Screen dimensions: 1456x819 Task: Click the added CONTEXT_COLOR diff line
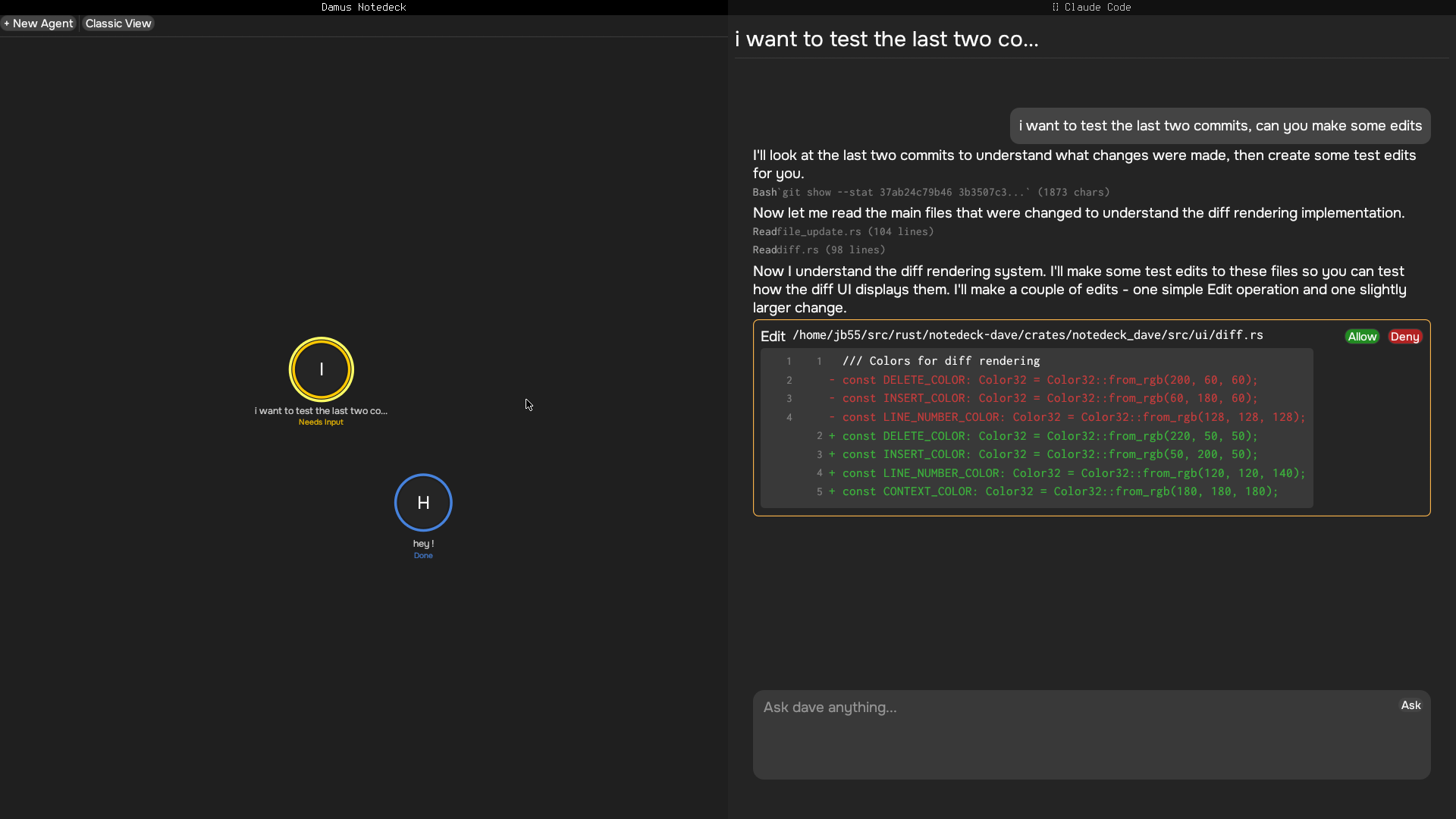pos(1059,491)
